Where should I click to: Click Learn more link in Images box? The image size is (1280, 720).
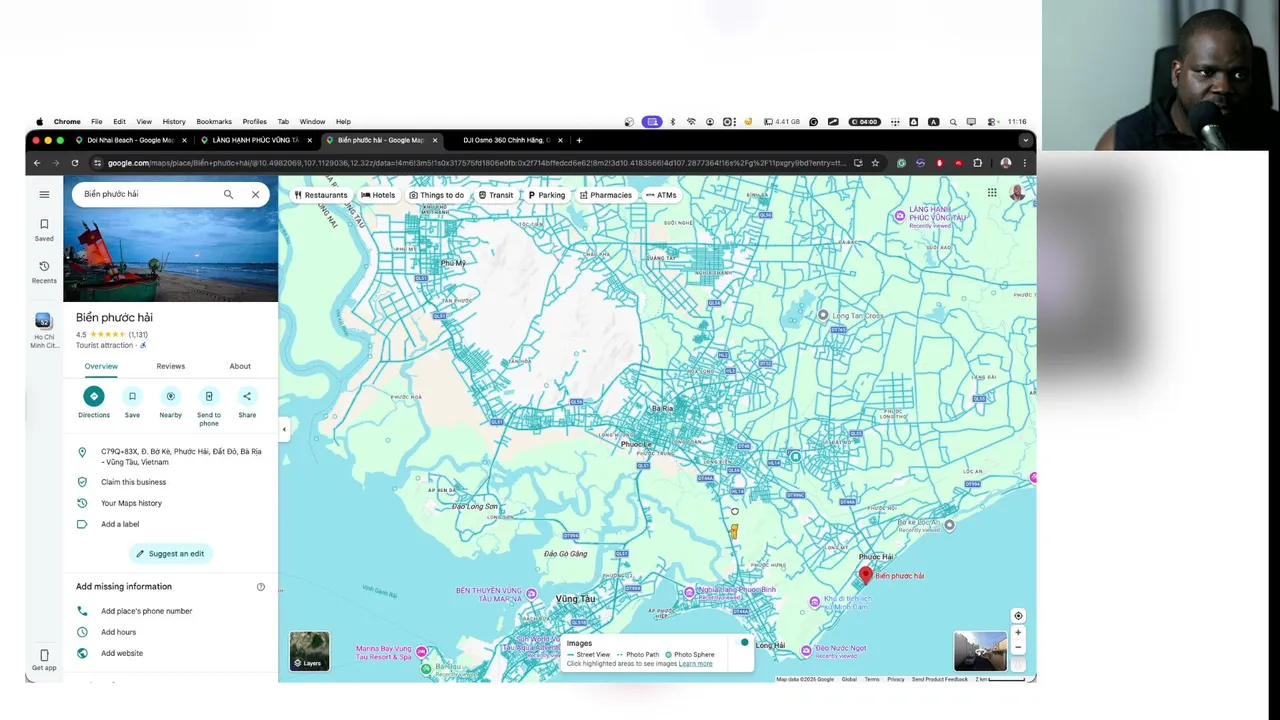pyautogui.click(x=696, y=664)
